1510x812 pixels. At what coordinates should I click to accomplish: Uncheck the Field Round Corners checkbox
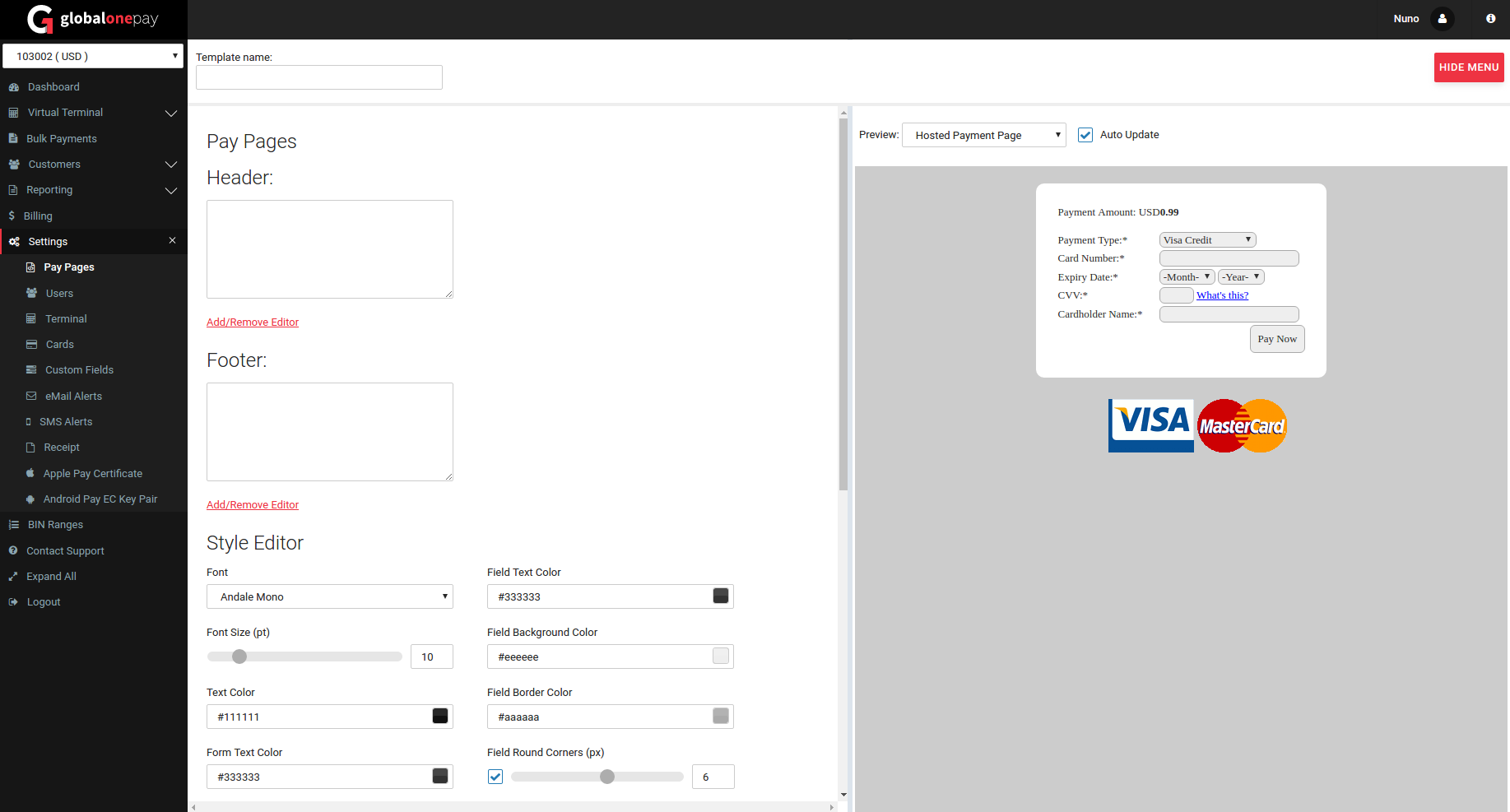(495, 777)
